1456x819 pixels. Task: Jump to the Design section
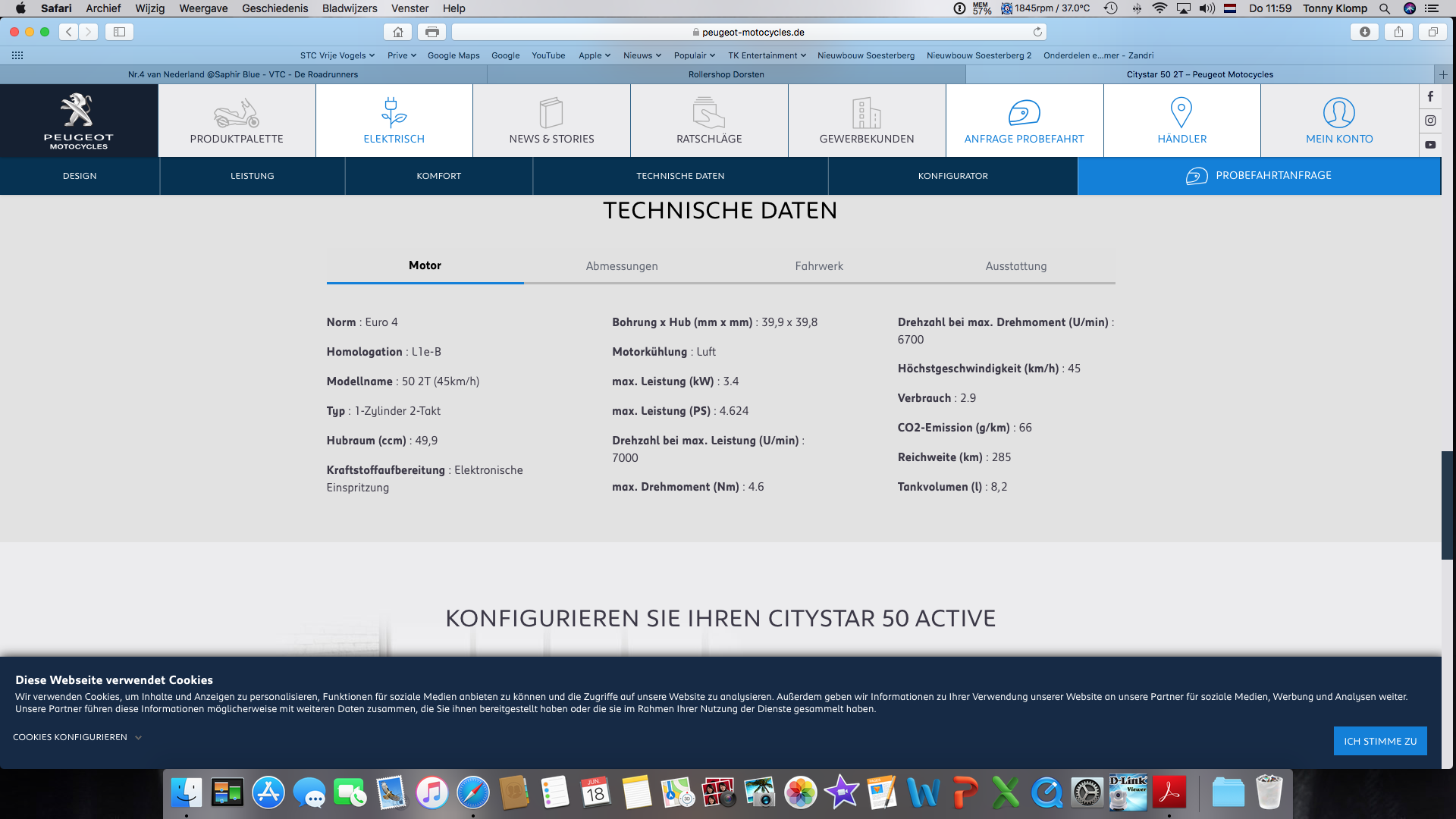80,176
